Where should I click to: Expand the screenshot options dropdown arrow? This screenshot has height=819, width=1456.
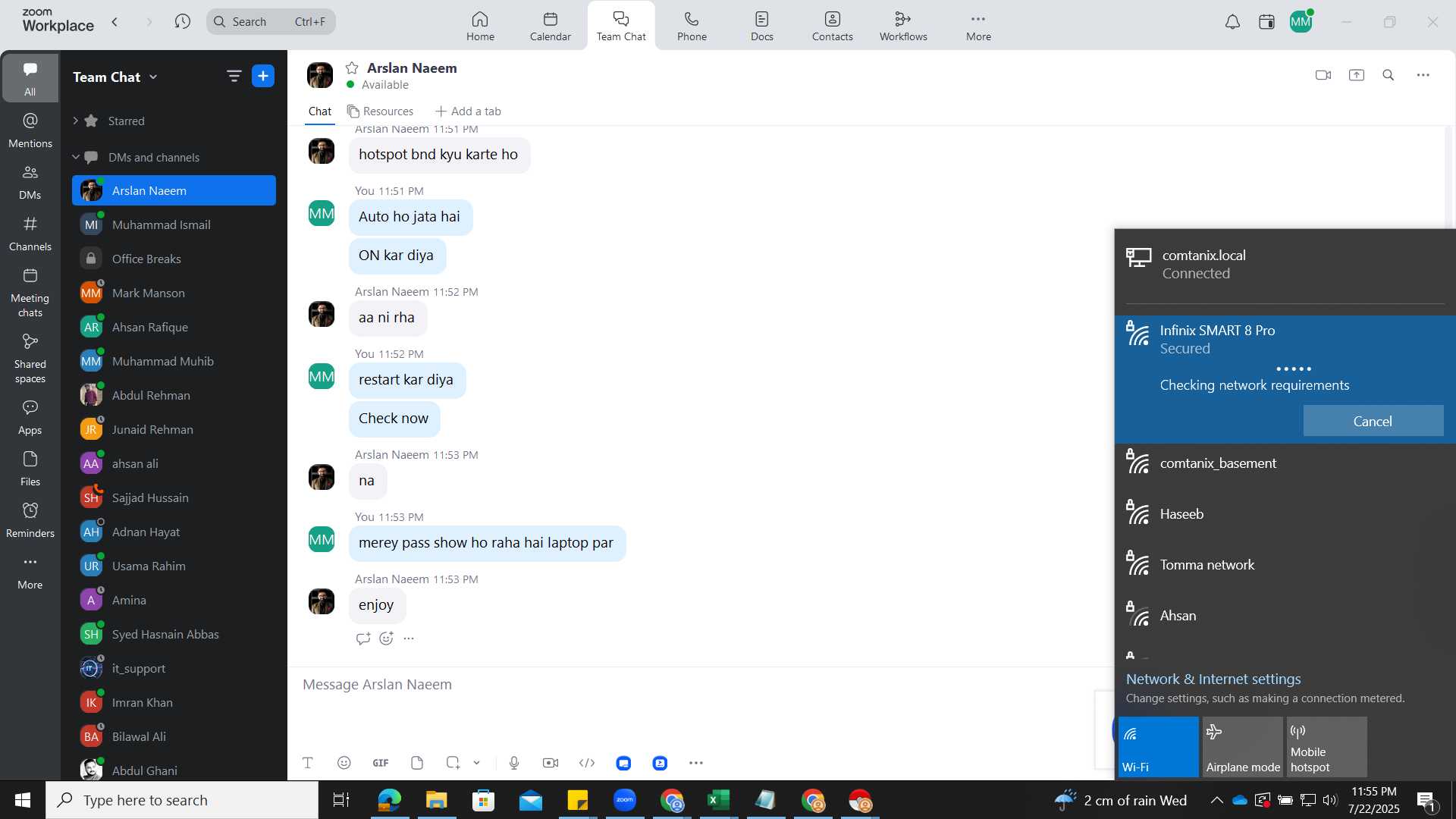pos(477,763)
